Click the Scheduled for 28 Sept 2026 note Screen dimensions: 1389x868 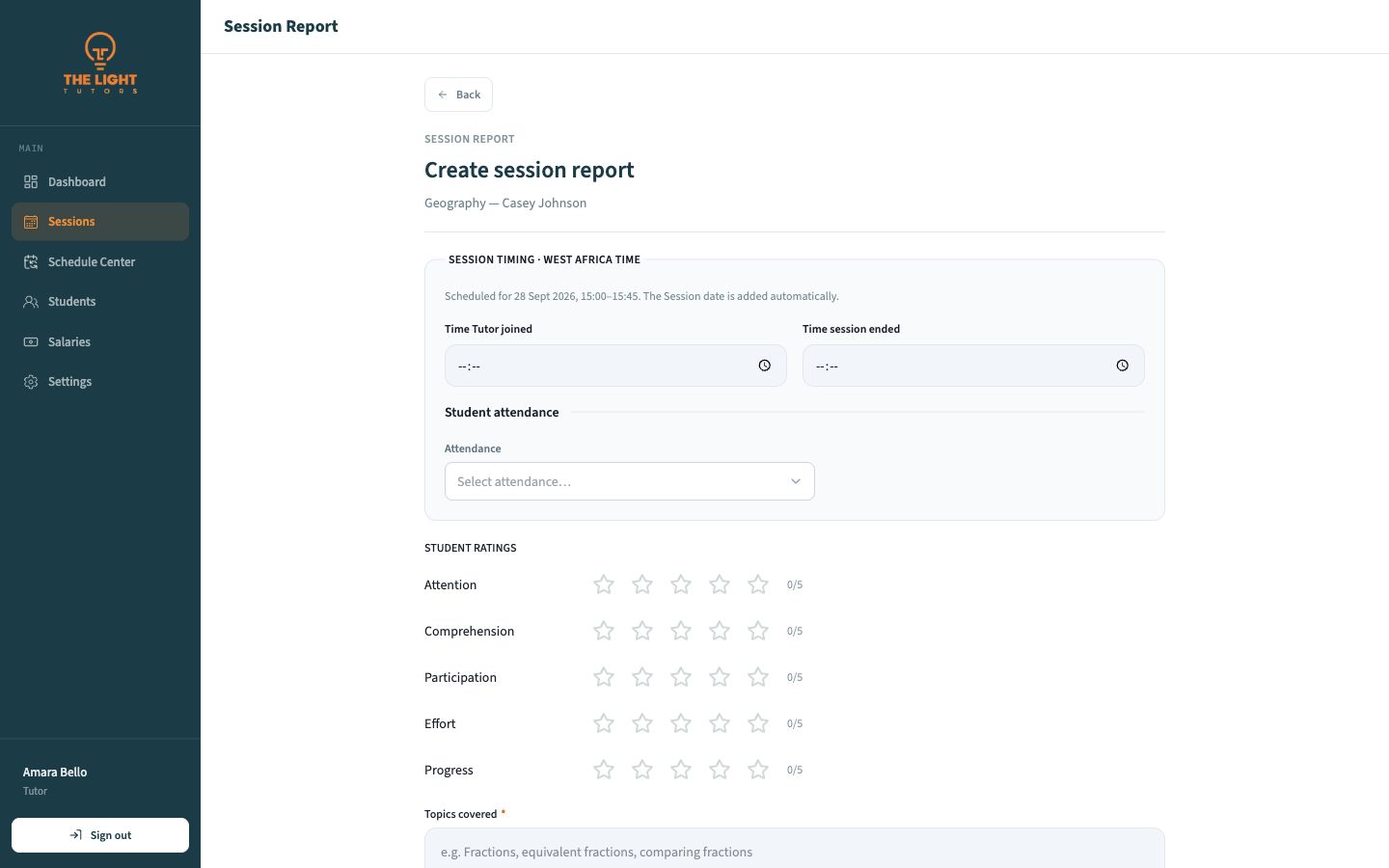click(641, 296)
